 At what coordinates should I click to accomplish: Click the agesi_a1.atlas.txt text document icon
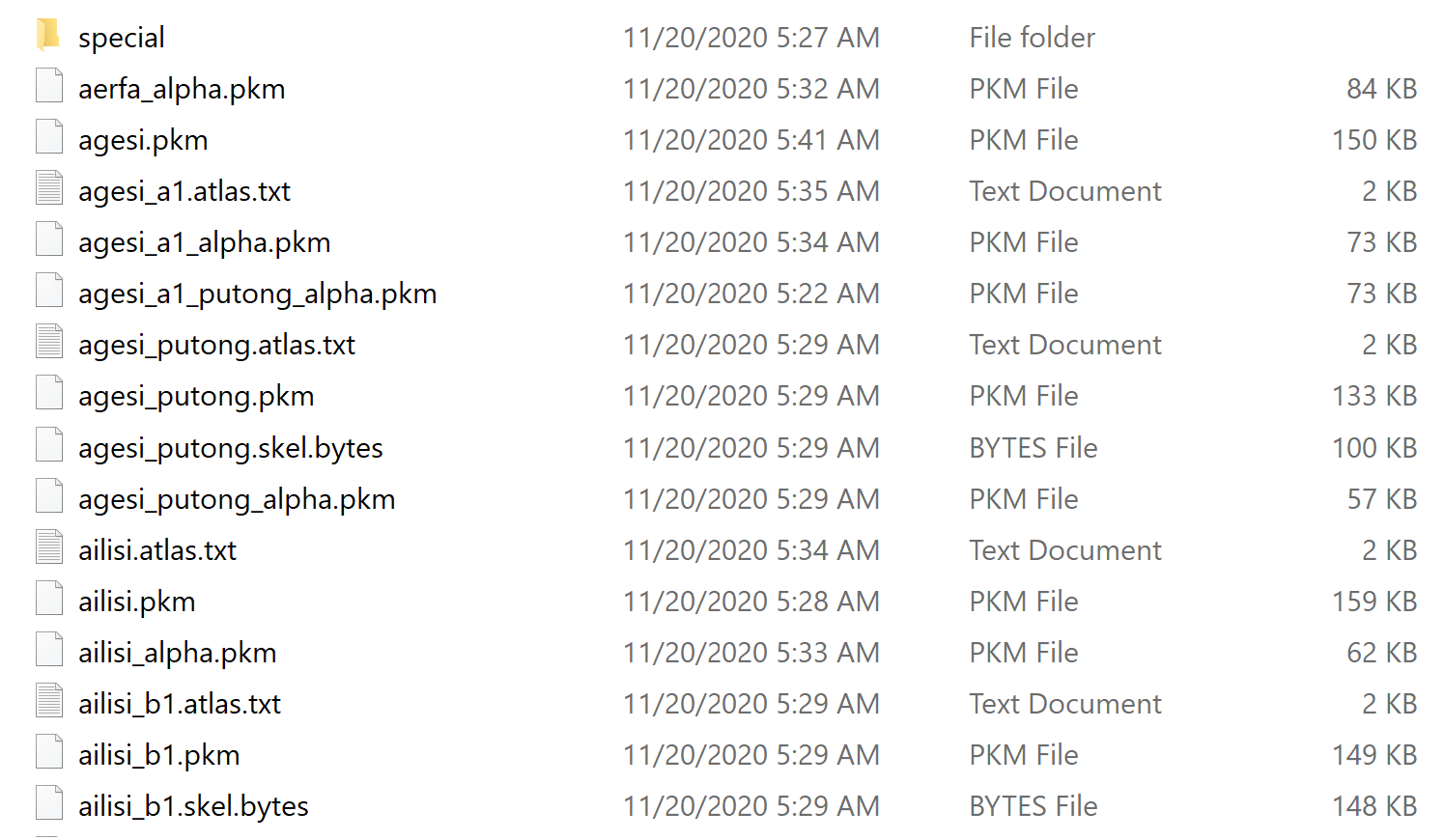click(49, 188)
